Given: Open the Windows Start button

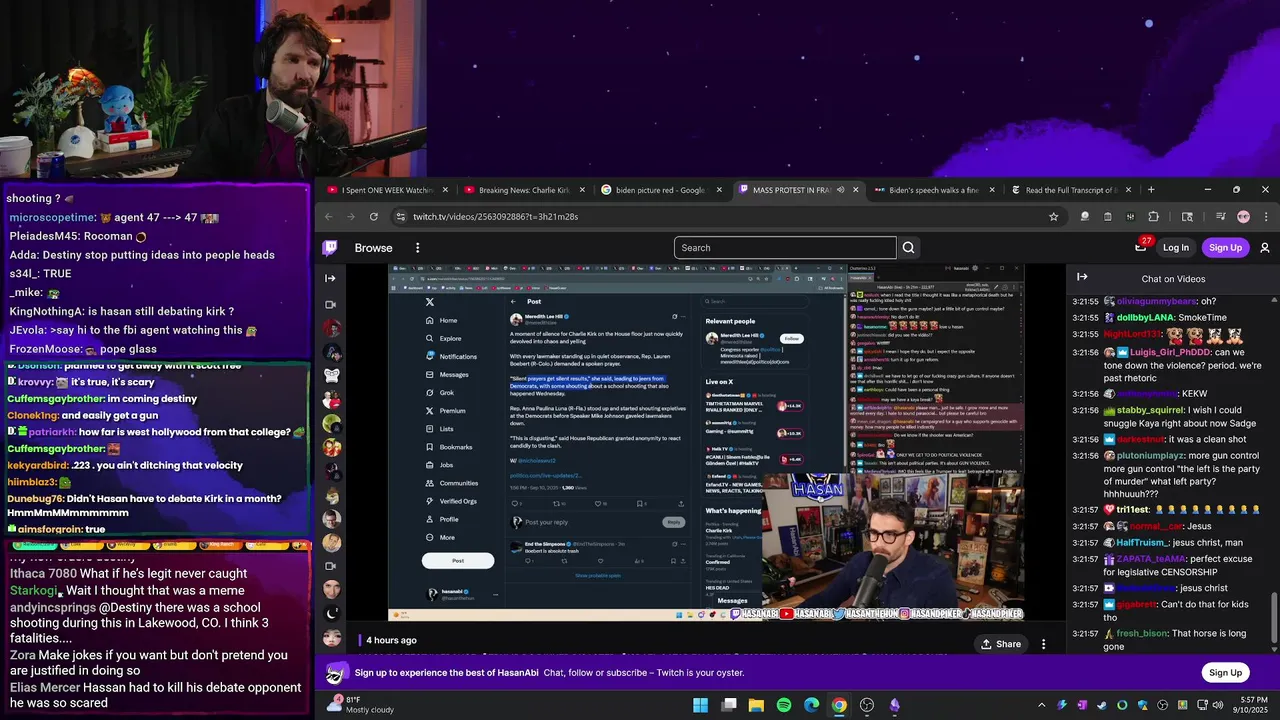Looking at the screenshot, I should click(x=701, y=705).
